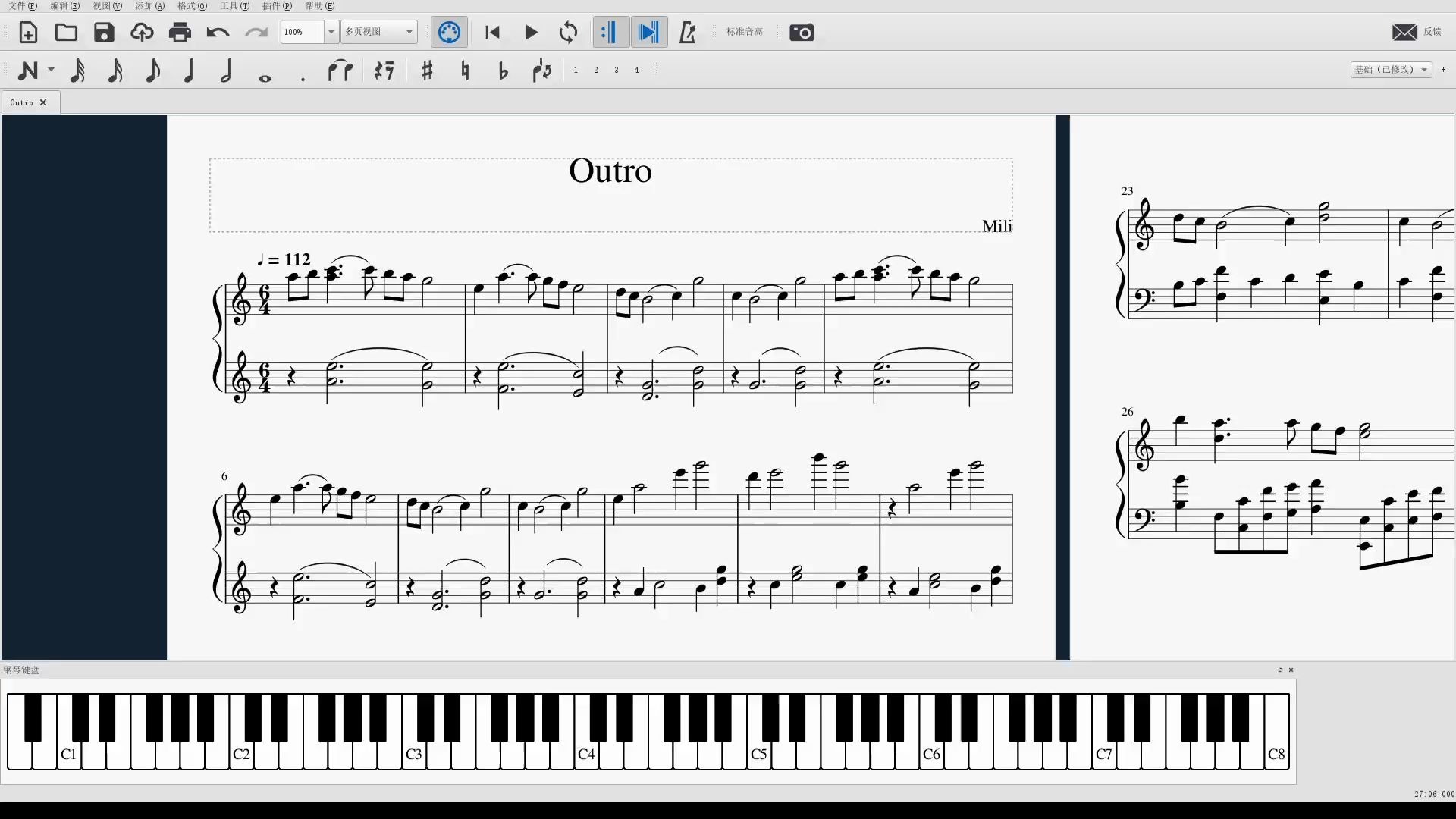Screen dimensions: 1456x819
Task: Apply sharp accidental
Action: (x=427, y=71)
